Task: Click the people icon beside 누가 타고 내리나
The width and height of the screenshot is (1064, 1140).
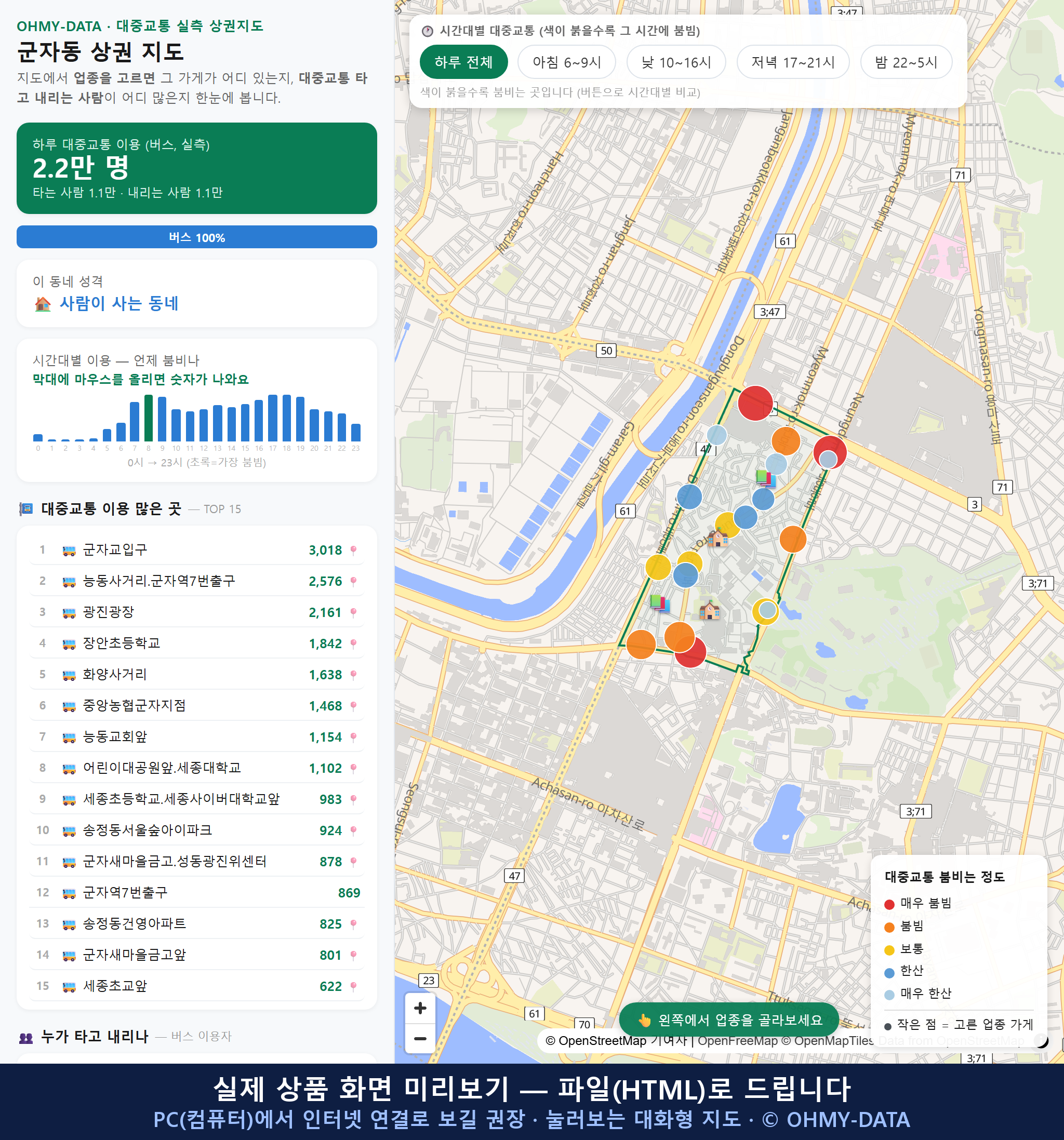Action: pyautogui.click(x=26, y=1037)
